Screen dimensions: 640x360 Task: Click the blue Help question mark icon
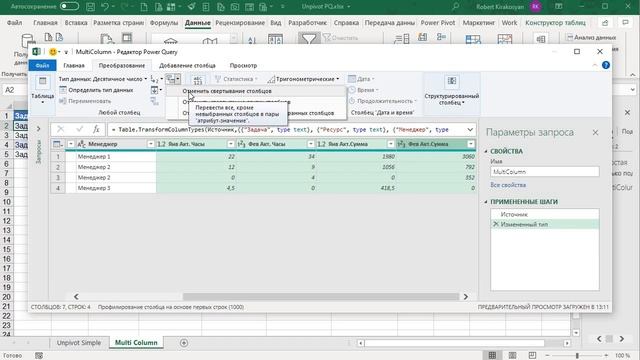(x=606, y=65)
